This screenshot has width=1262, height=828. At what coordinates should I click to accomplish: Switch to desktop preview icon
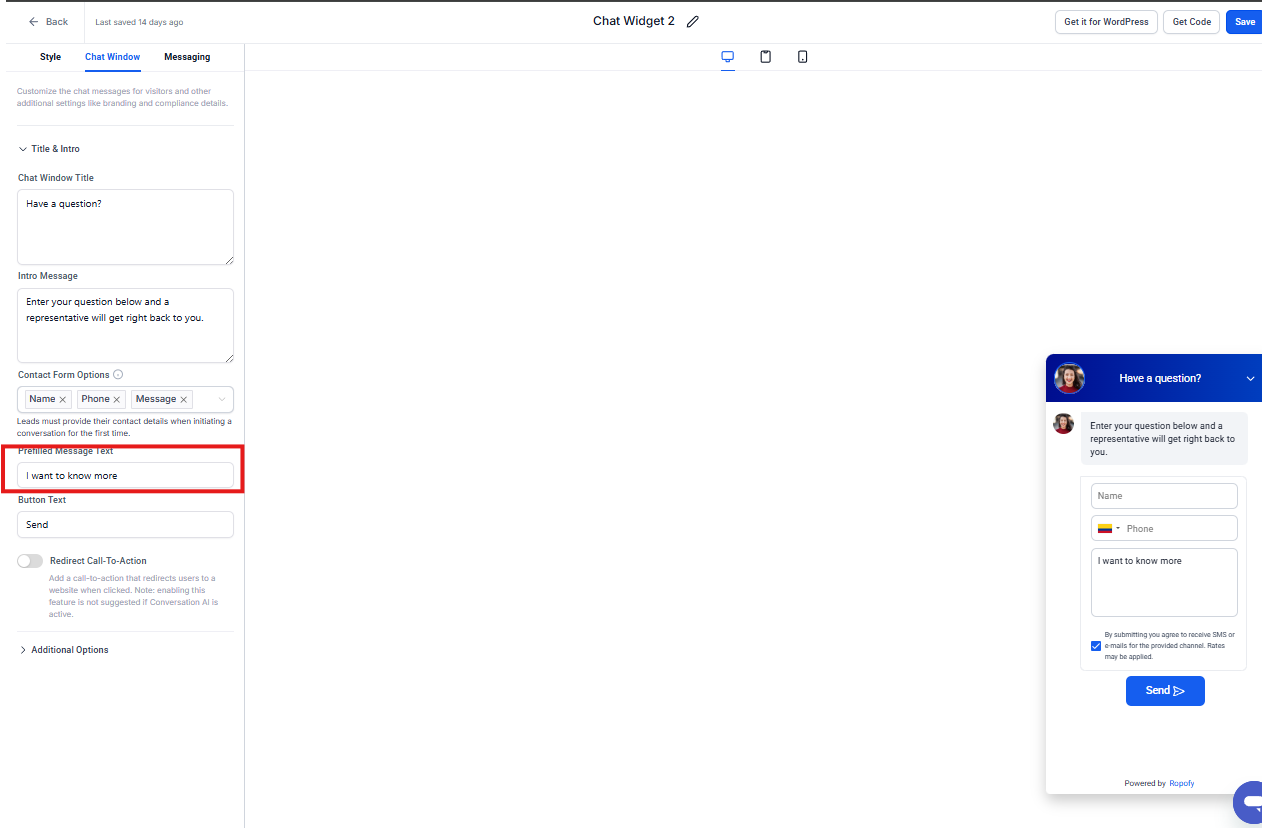click(728, 57)
